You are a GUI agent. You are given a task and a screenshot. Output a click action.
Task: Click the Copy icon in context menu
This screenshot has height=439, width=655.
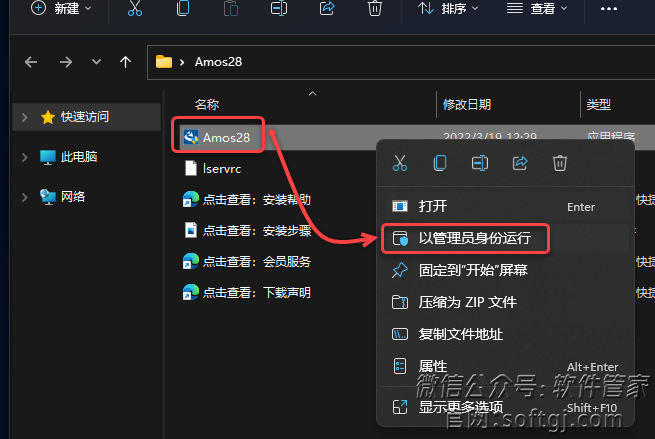pyautogui.click(x=440, y=163)
